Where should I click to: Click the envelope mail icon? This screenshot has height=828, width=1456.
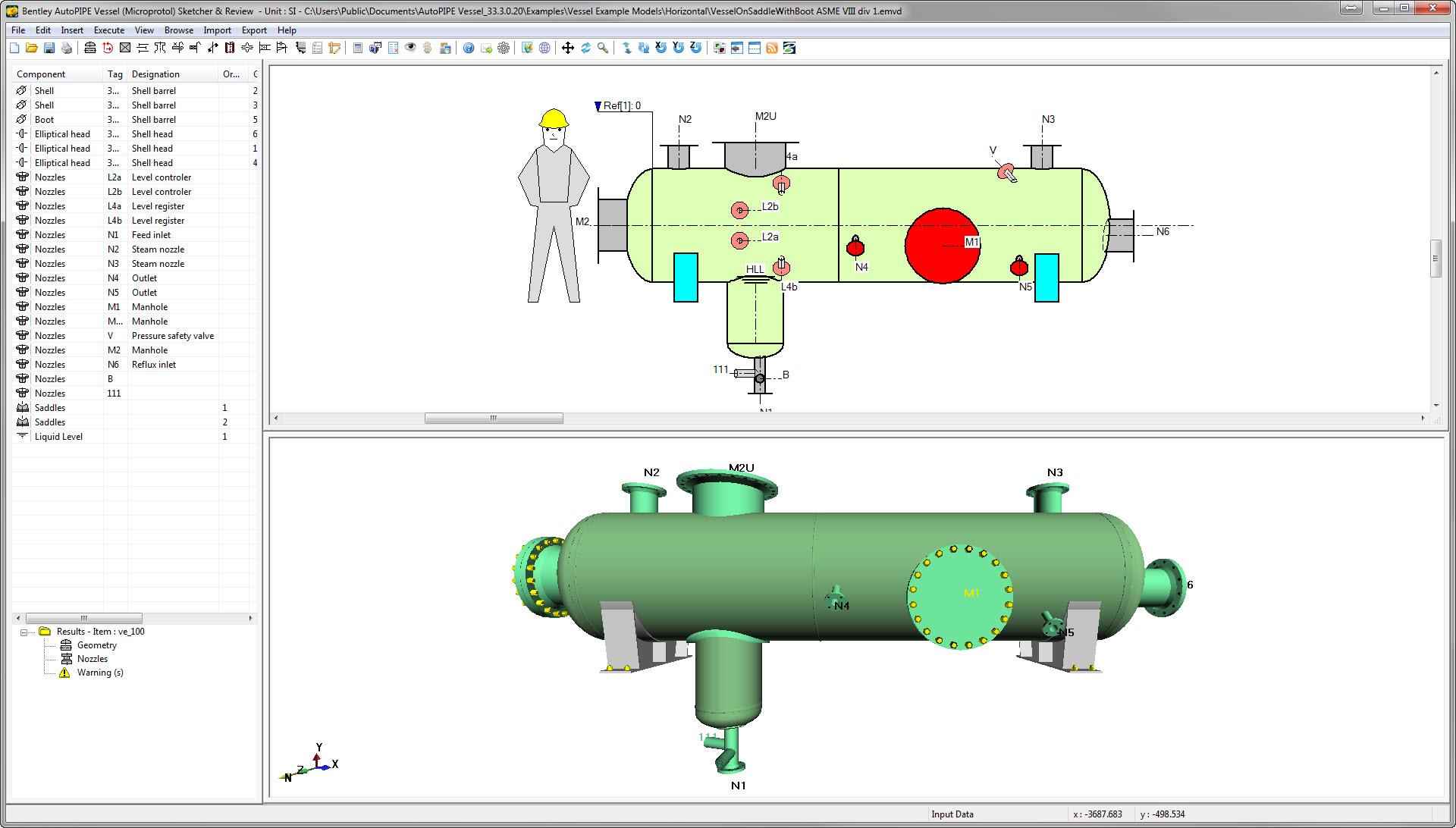[486, 48]
